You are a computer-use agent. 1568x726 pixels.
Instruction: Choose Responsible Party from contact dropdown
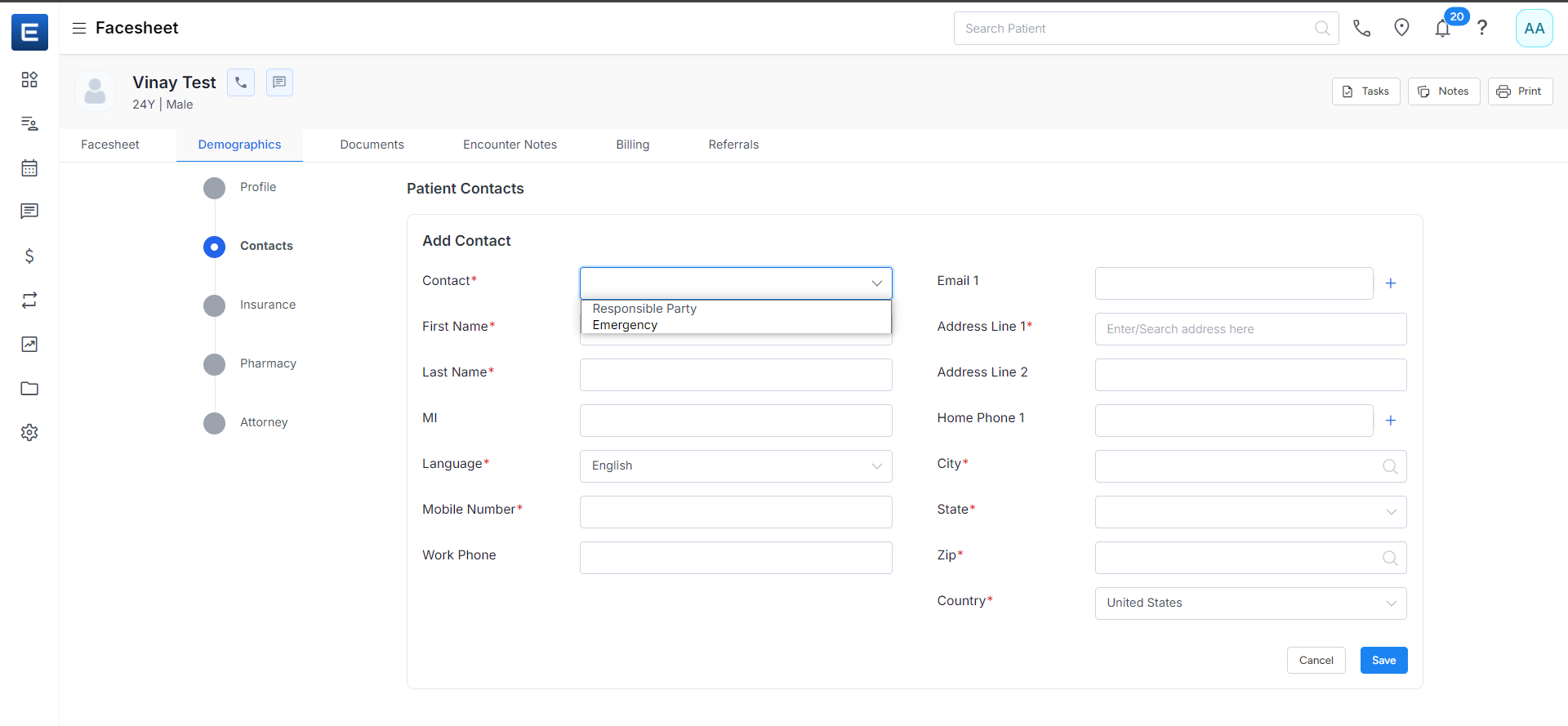pos(644,309)
